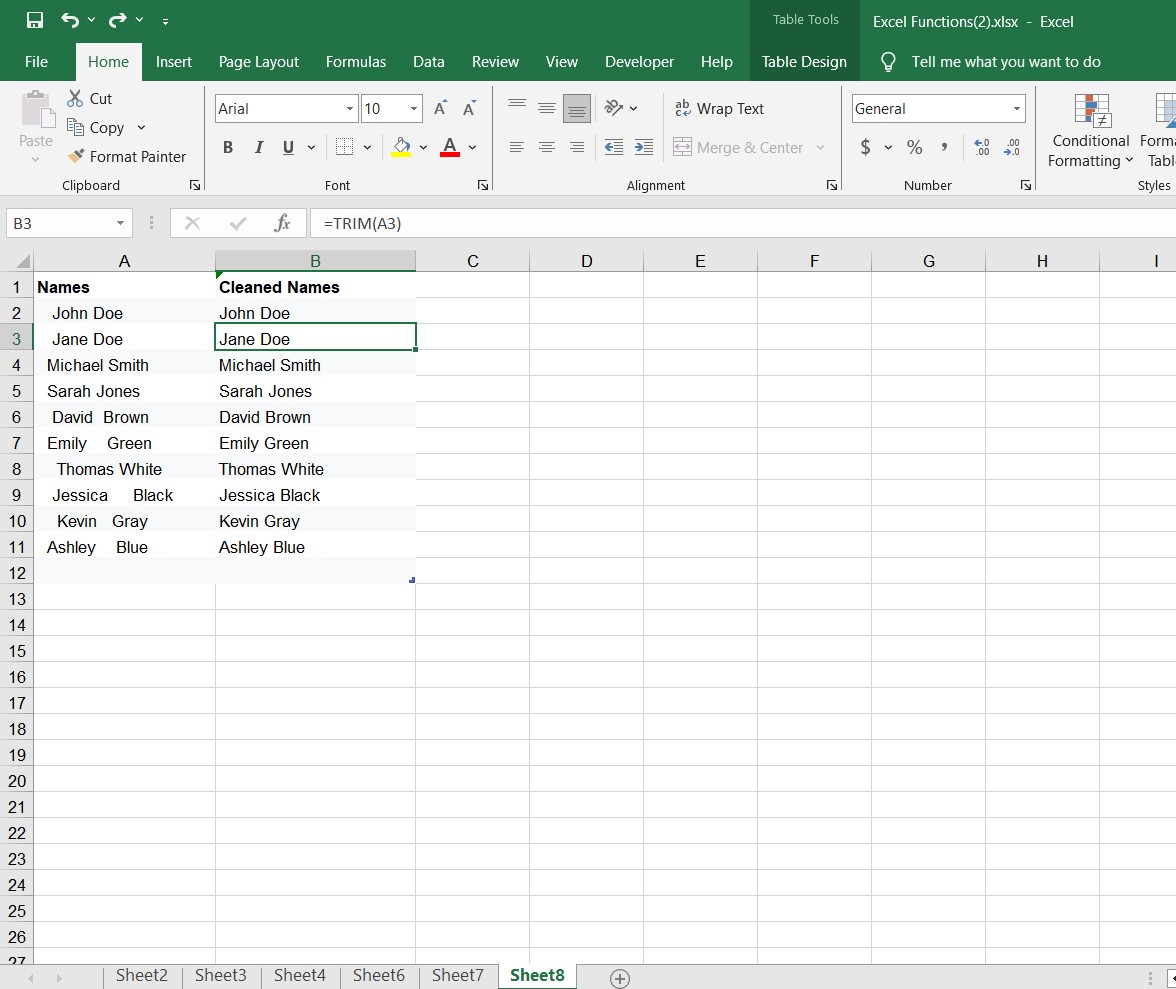Increase decimal places
Image resolution: width=1176 pixels, height=989 pixels.
(981, 147)
